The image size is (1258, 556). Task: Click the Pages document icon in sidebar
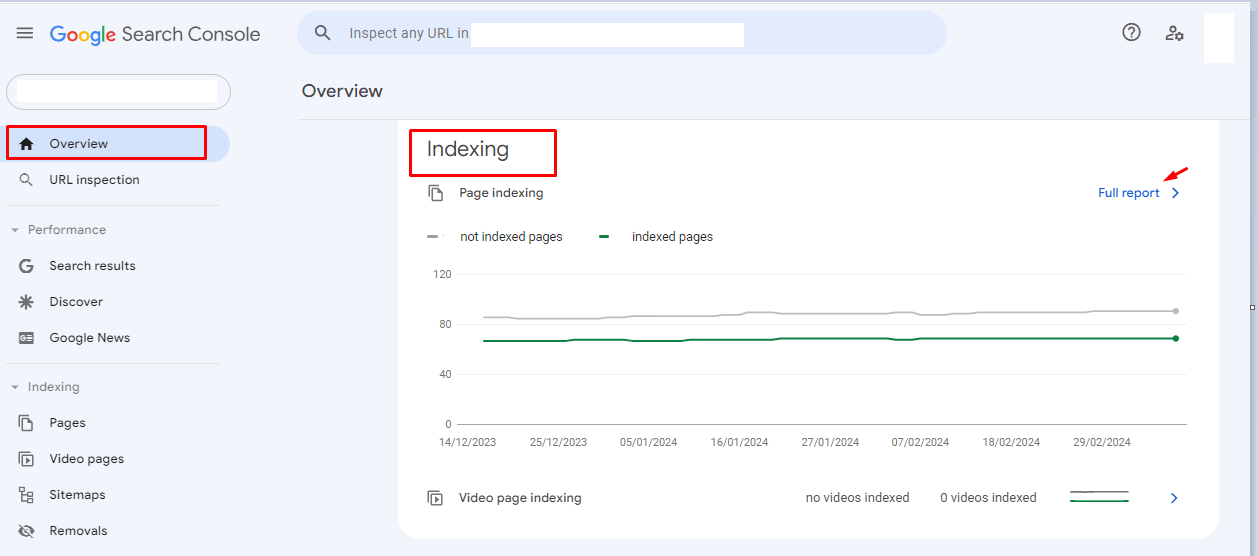(x=27, y=423)
